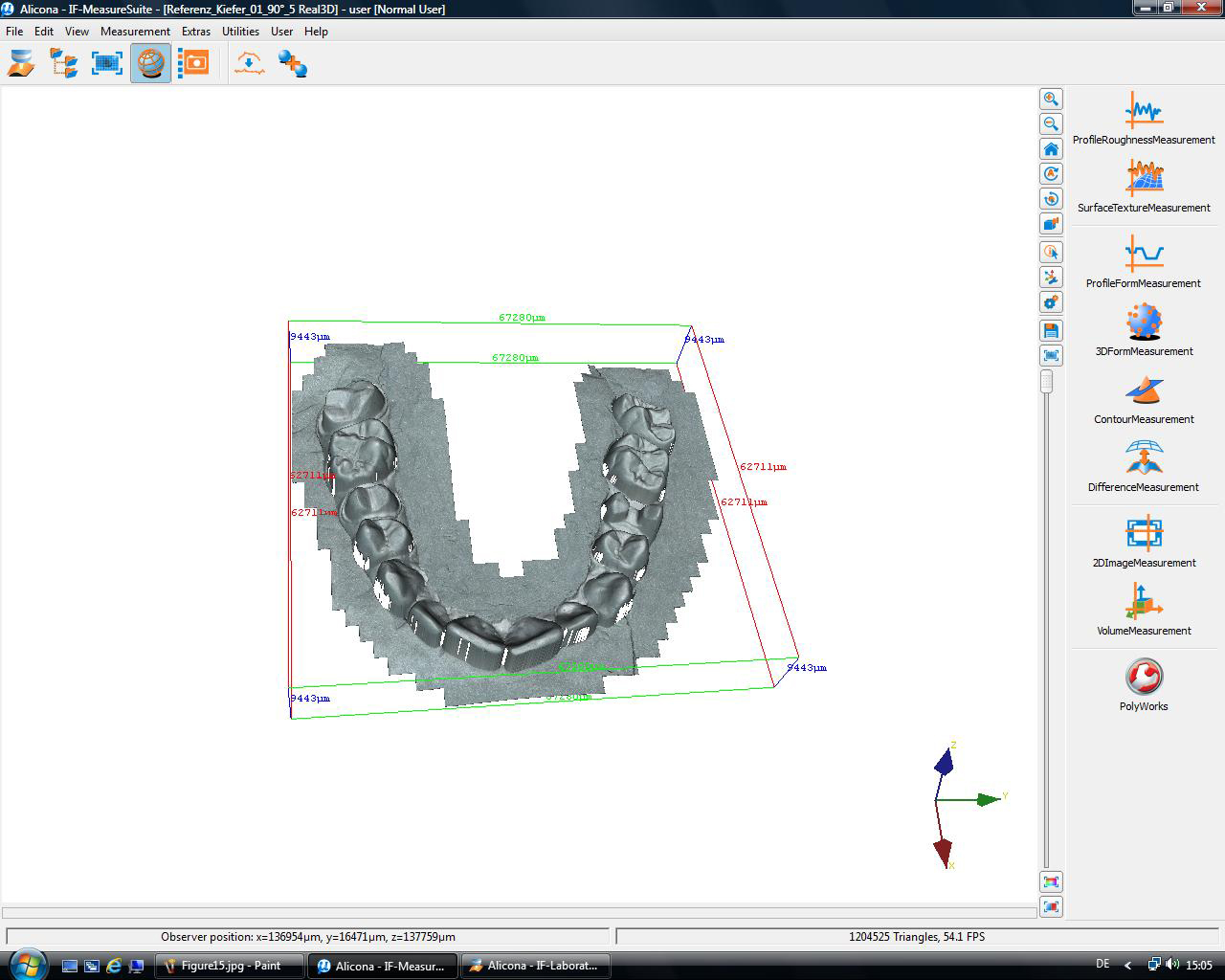Open the DifferenceMeasurement module
1225x980 pixels.
[x=1144, y=458]
